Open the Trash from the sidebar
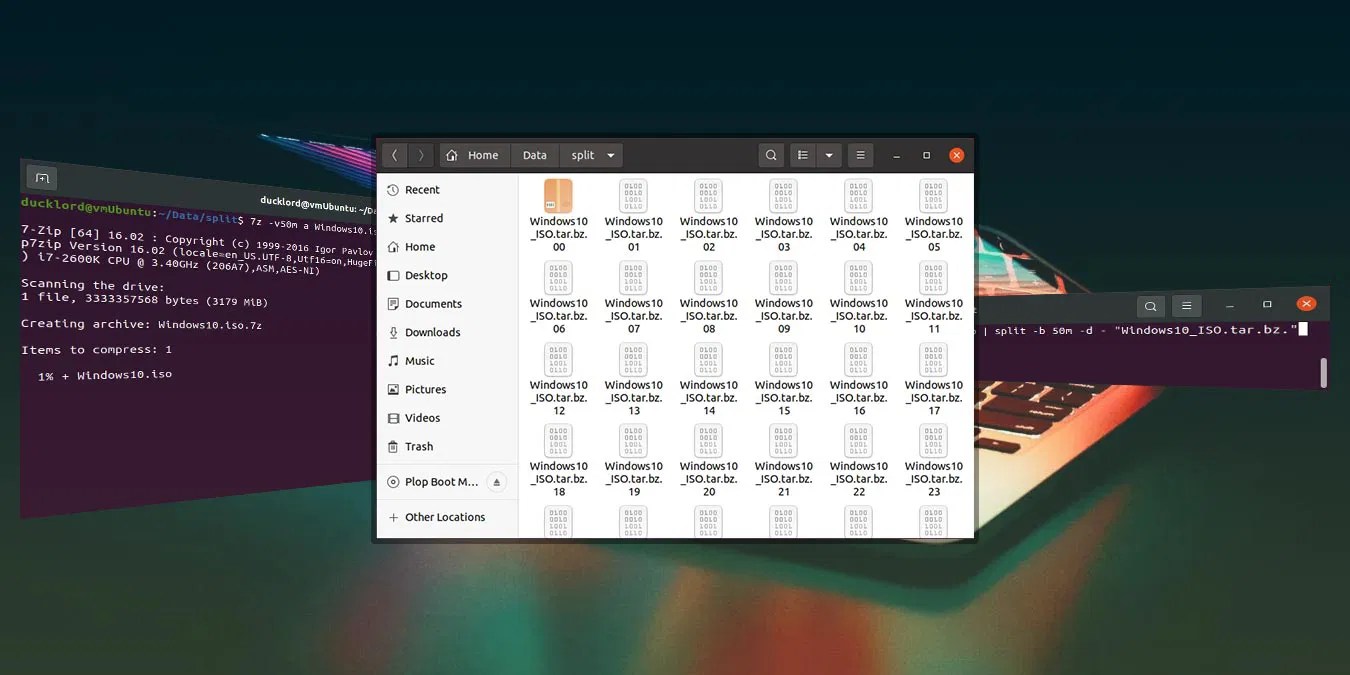Image resolution: width=1350 pixels, height=675 pixels. [x=418, y=446]
